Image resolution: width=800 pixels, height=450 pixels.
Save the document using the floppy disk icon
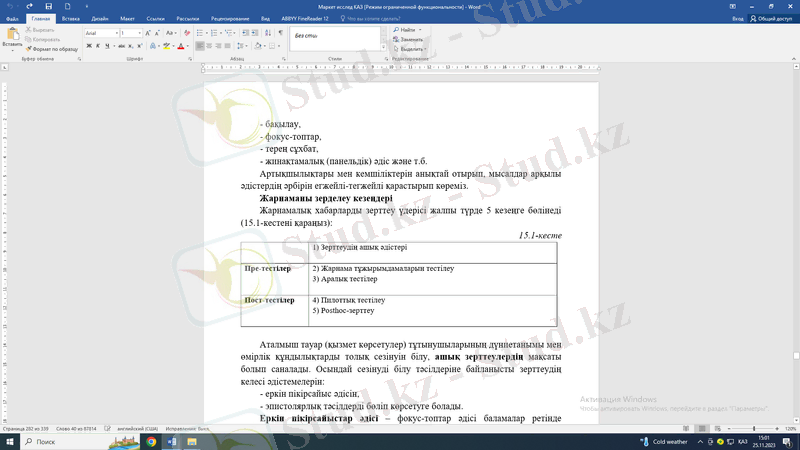click(48, 6)
